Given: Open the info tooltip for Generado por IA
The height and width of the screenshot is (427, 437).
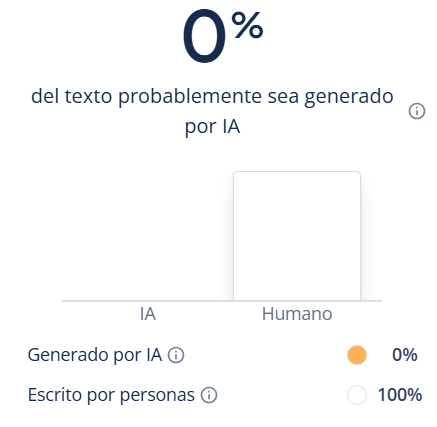Looking at the screenshot, I should [x=176, y=355].
